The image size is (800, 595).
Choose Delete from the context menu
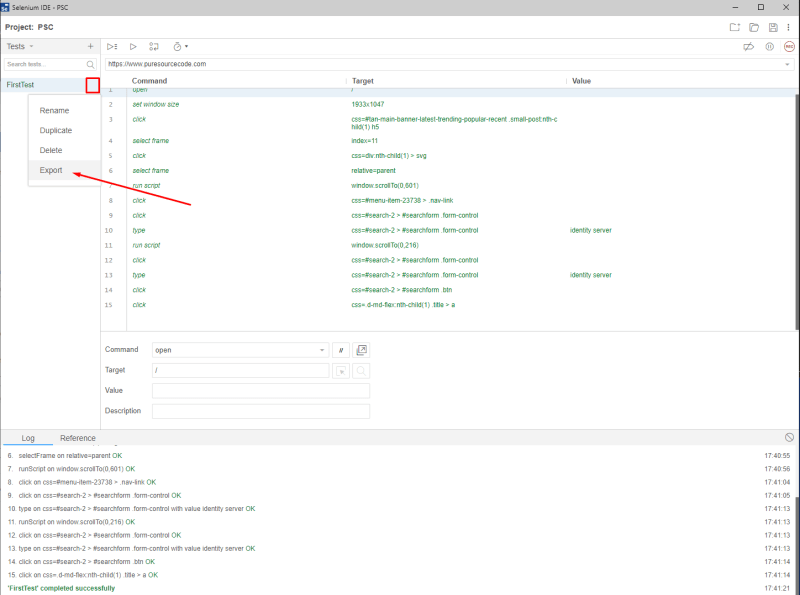point(51,150)
